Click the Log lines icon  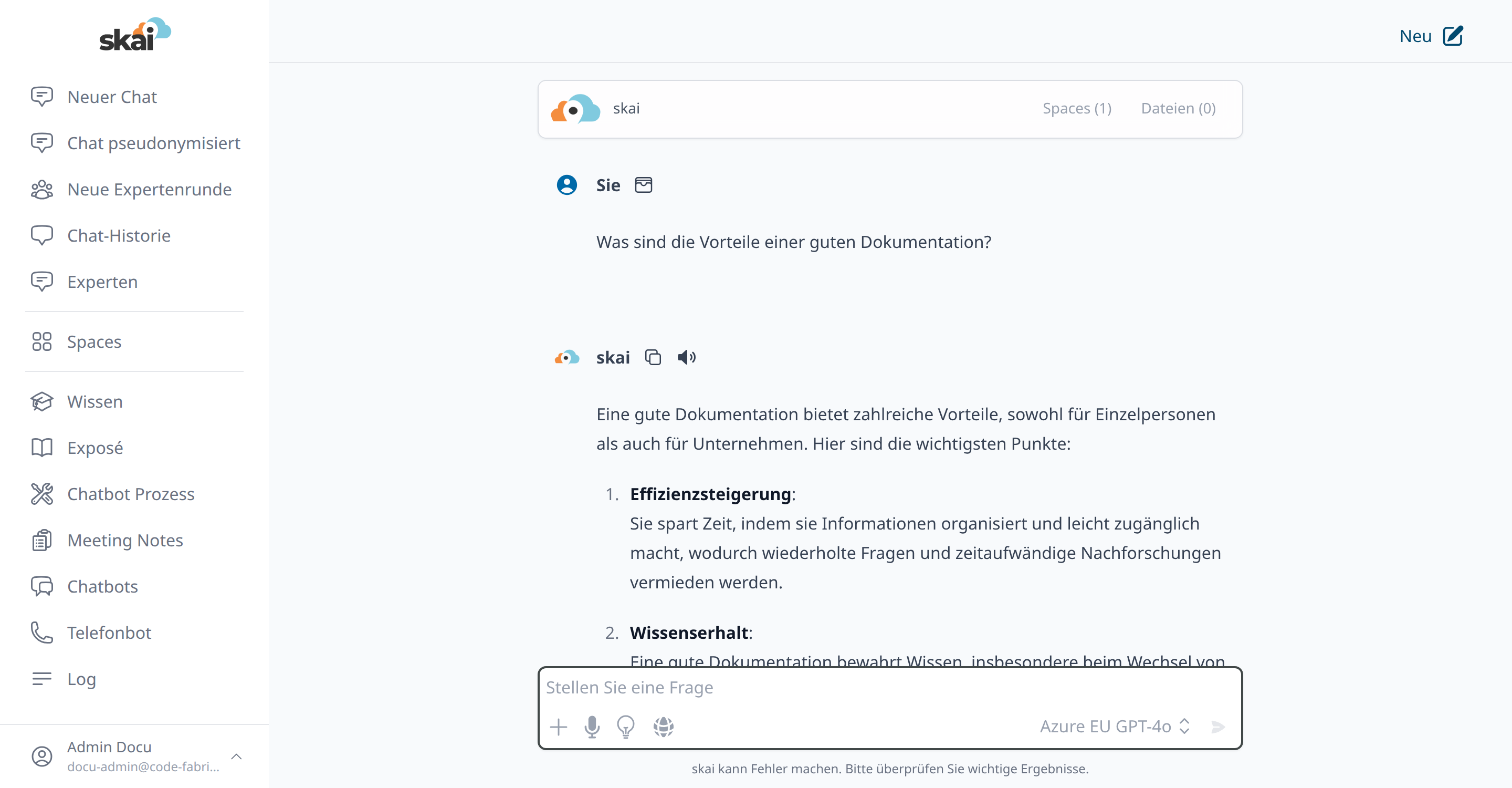click(41, 679)
